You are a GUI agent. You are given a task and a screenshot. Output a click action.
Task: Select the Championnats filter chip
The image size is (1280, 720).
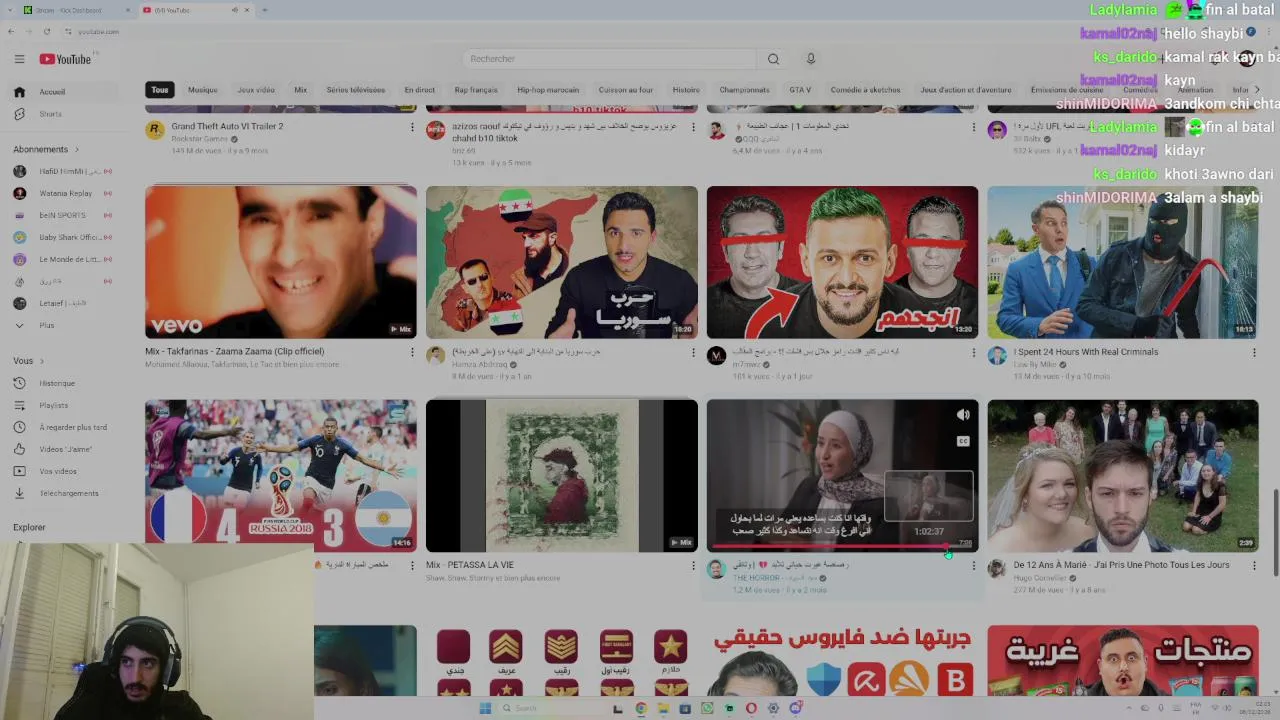[745, 90]
